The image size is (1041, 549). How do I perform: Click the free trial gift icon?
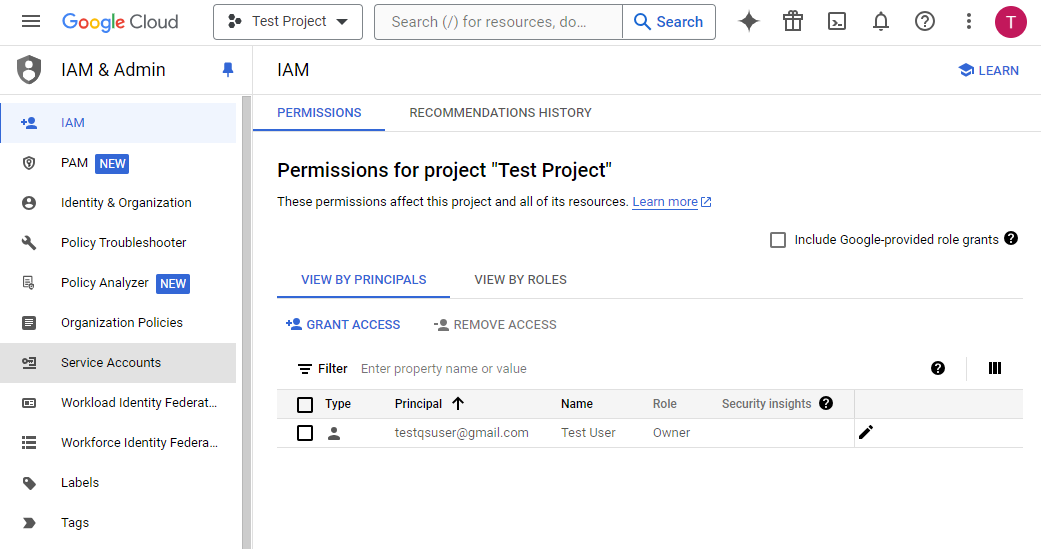pyautogui.click(x=793, y=22)
